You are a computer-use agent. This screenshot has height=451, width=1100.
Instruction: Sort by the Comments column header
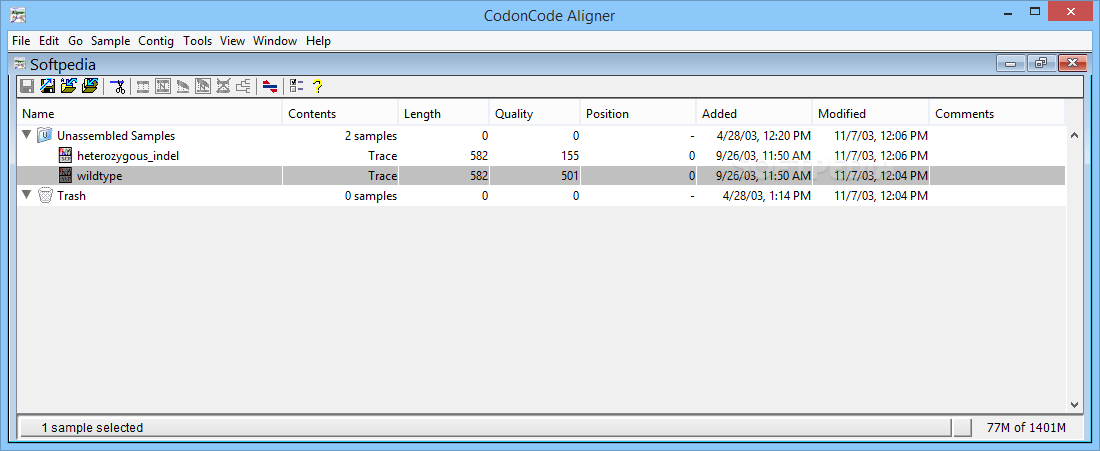[997, 114]
